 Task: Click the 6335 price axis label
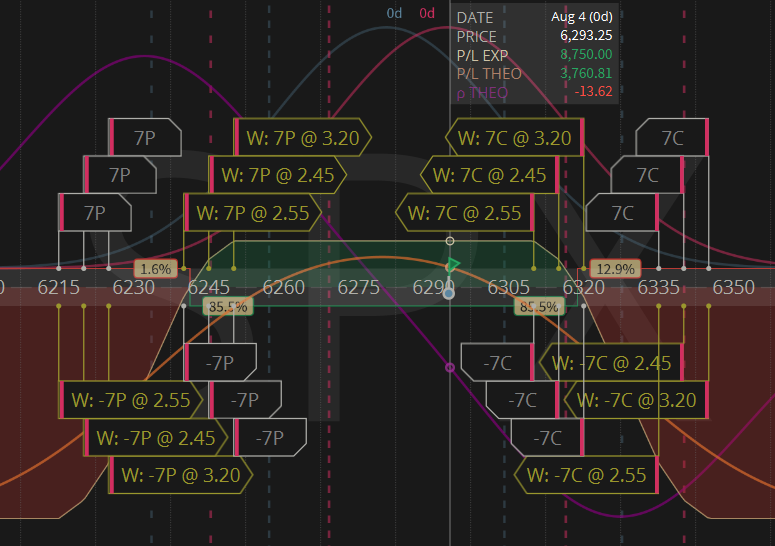(658, 287)
